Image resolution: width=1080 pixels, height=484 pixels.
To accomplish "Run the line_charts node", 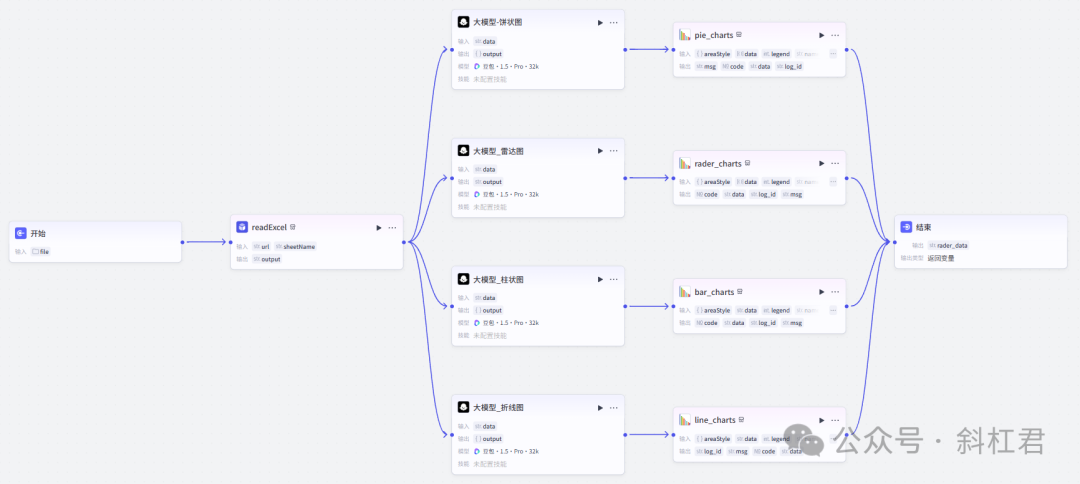I will (821, 420).
